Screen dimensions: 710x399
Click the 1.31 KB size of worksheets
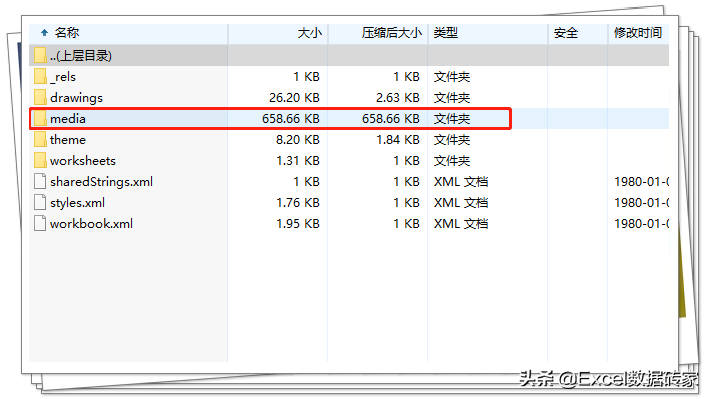click(x=298, y=161)
